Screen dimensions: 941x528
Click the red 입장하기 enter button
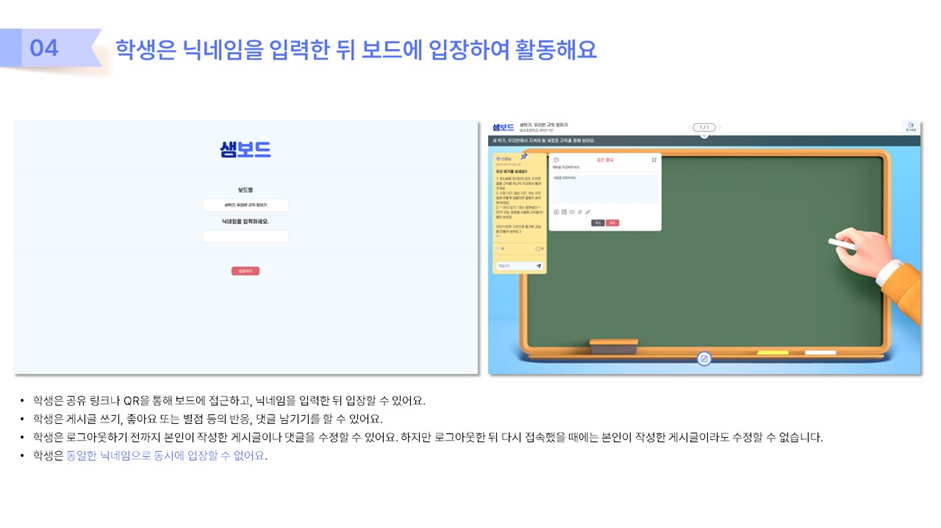[245, 271]
